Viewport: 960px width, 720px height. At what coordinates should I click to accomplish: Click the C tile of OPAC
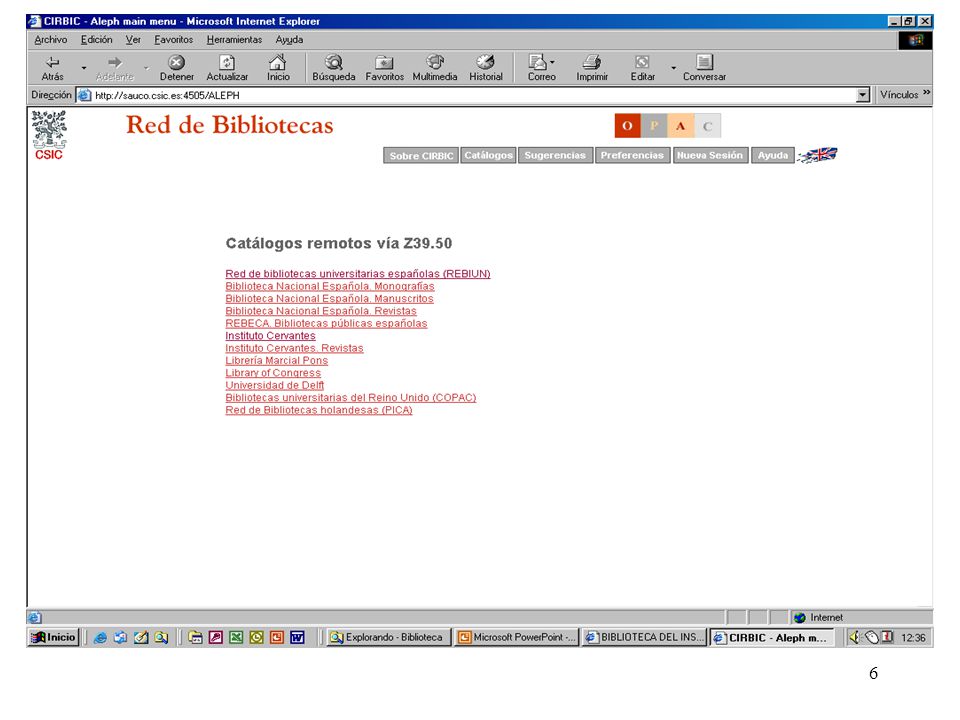[708, 126]
